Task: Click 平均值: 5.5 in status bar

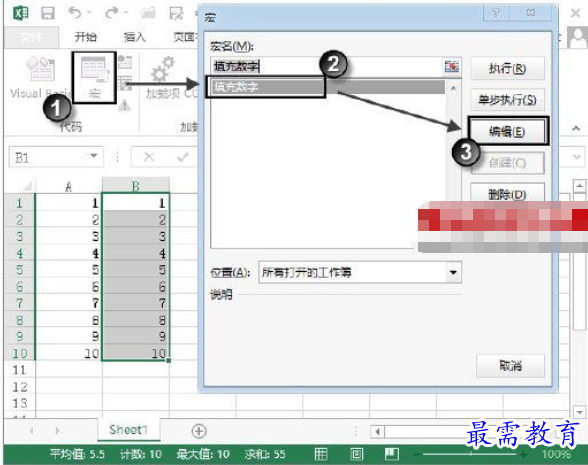Action: coord(77,454)
